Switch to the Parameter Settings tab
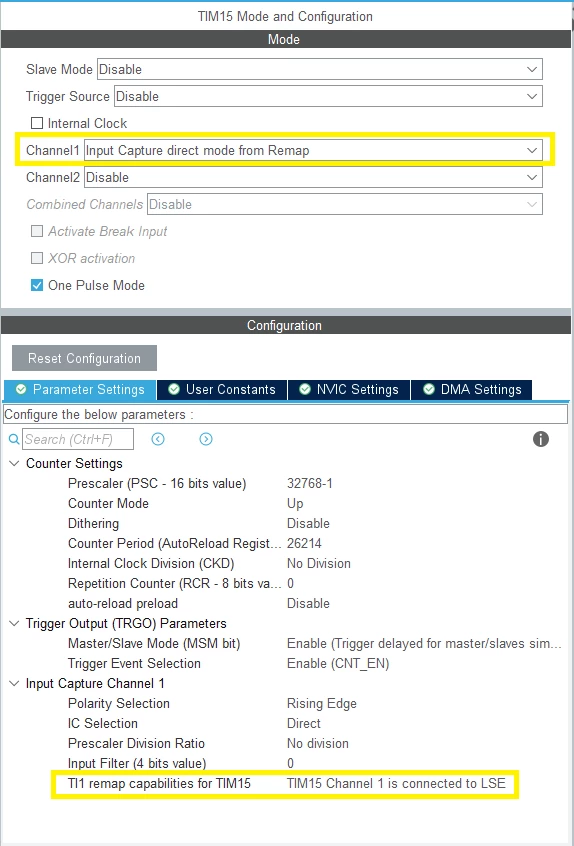Viewport: 574px width, 846px height. pyautogui.click(x=80, y=390)
